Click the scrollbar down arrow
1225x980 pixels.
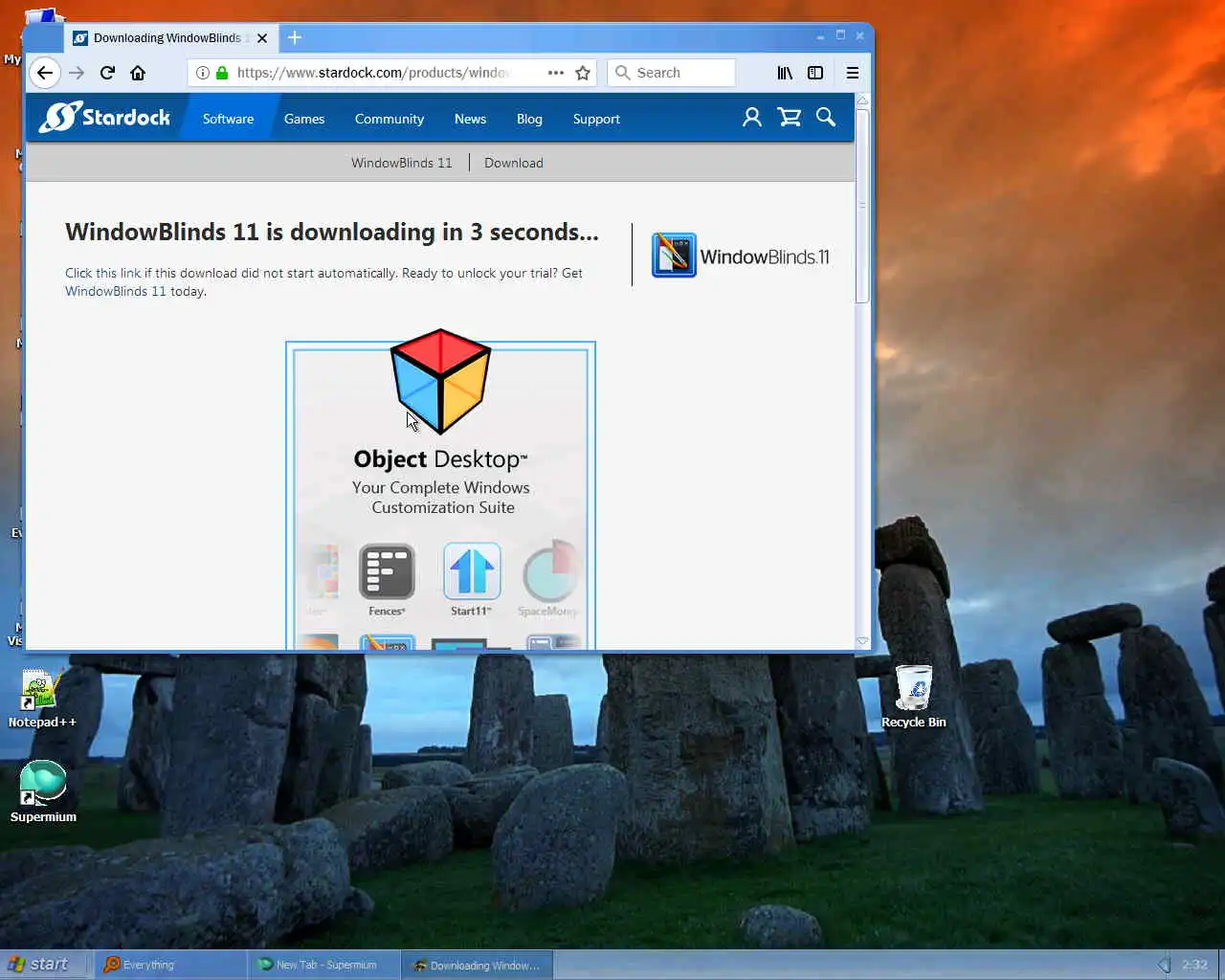[x=862, y=640]
